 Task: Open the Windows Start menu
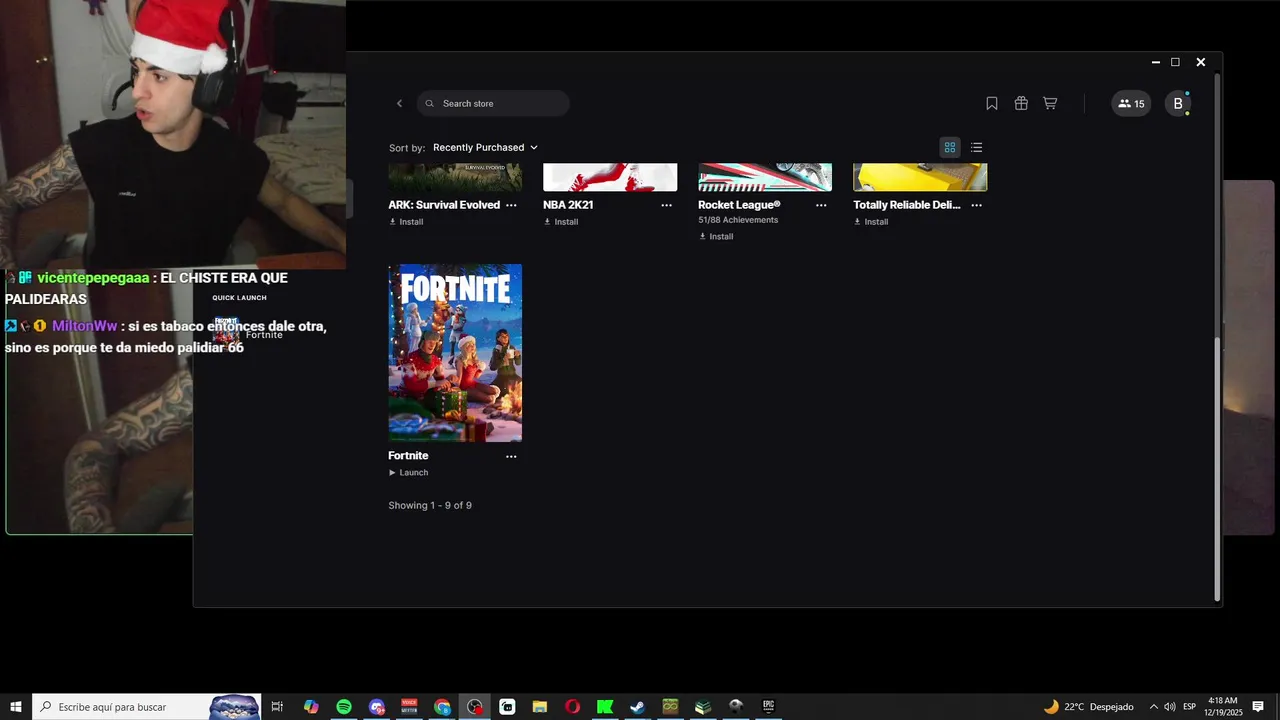click(x=16, y=707)
